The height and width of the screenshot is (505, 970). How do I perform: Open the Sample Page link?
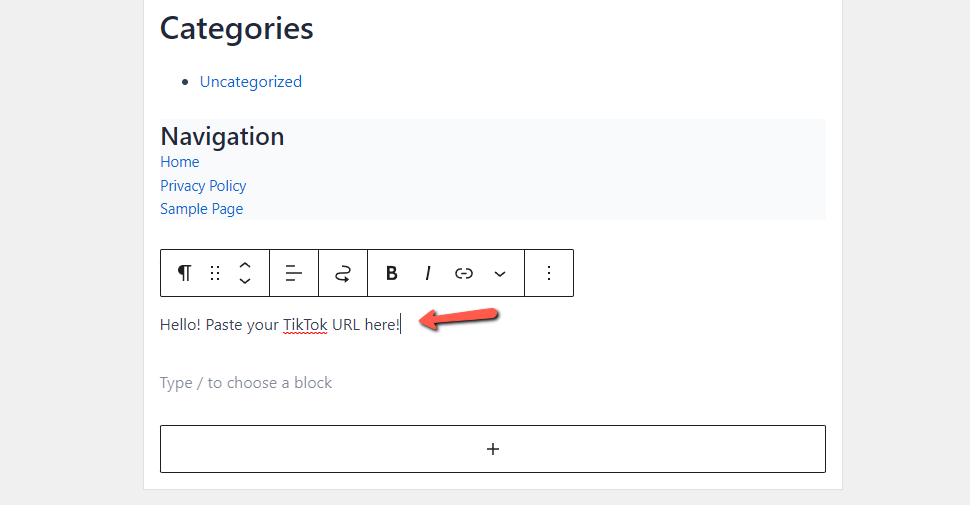click(x=202, y=209)
